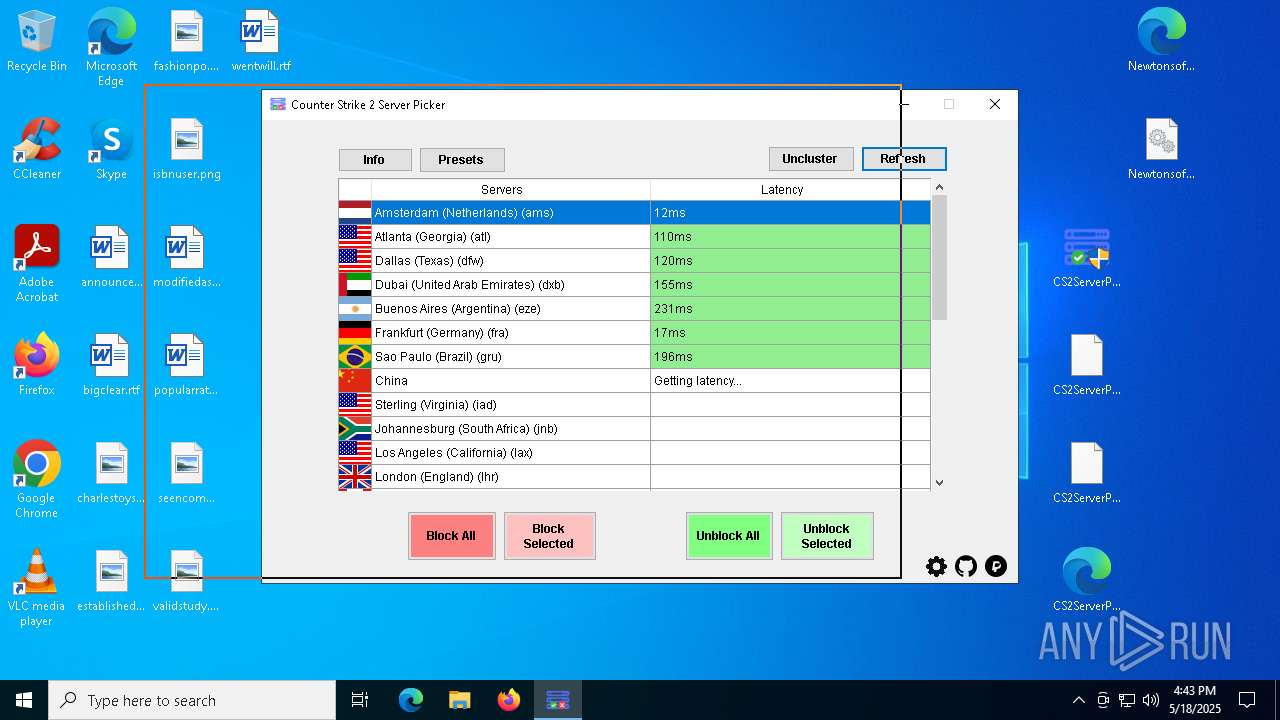This screenshot has height=720, width=1280.
Task: Open the notification center icon
Action: (x=1247, y=700)
